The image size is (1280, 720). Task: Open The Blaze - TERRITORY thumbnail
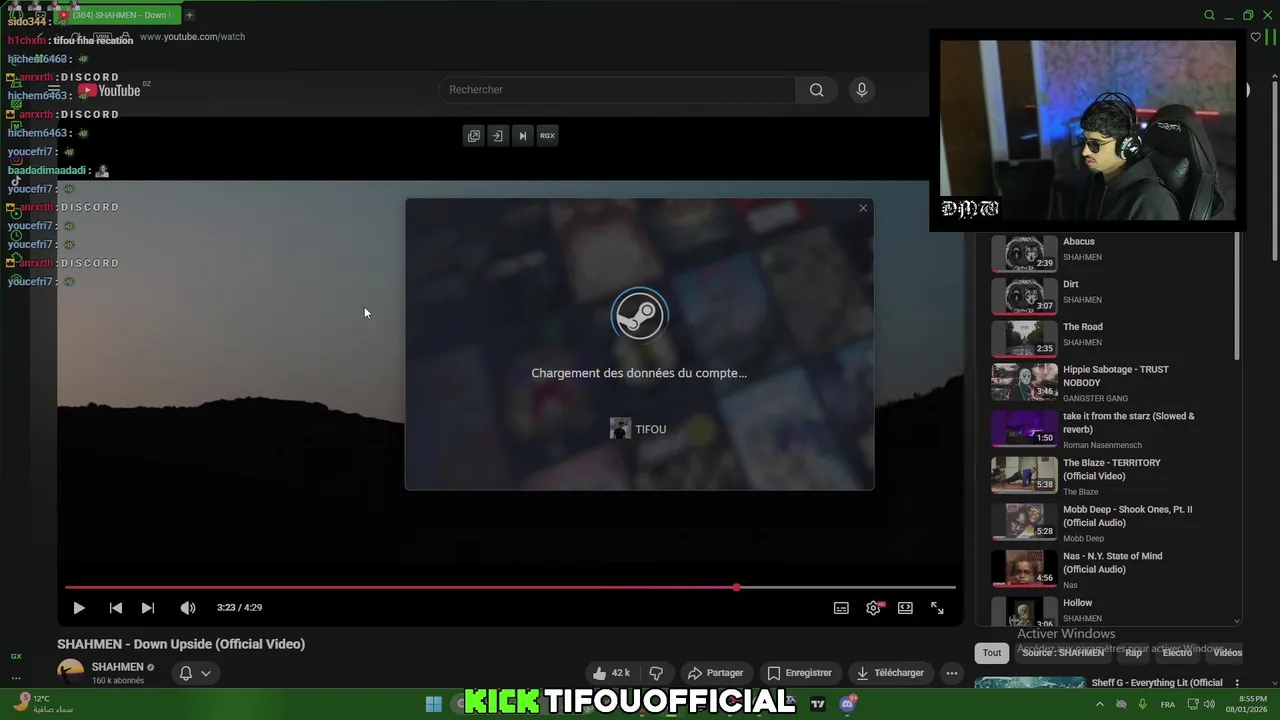pyautogui.click(x=1024, y=476)
